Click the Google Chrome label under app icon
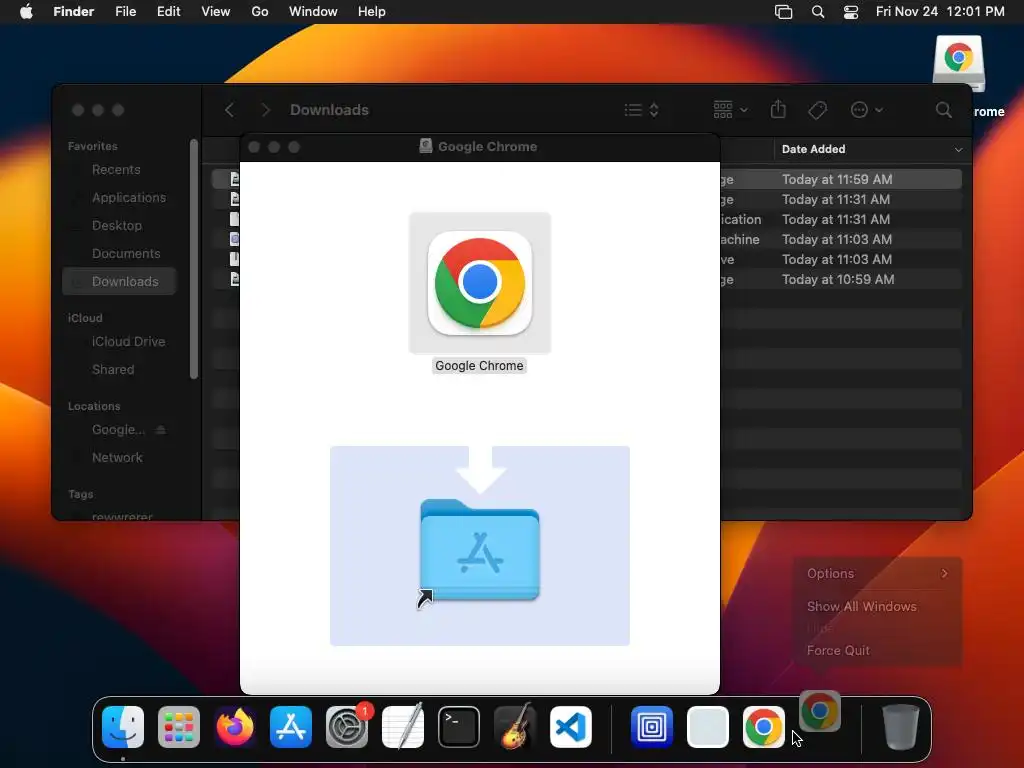 pyautogui.click(x=479, y=366)
